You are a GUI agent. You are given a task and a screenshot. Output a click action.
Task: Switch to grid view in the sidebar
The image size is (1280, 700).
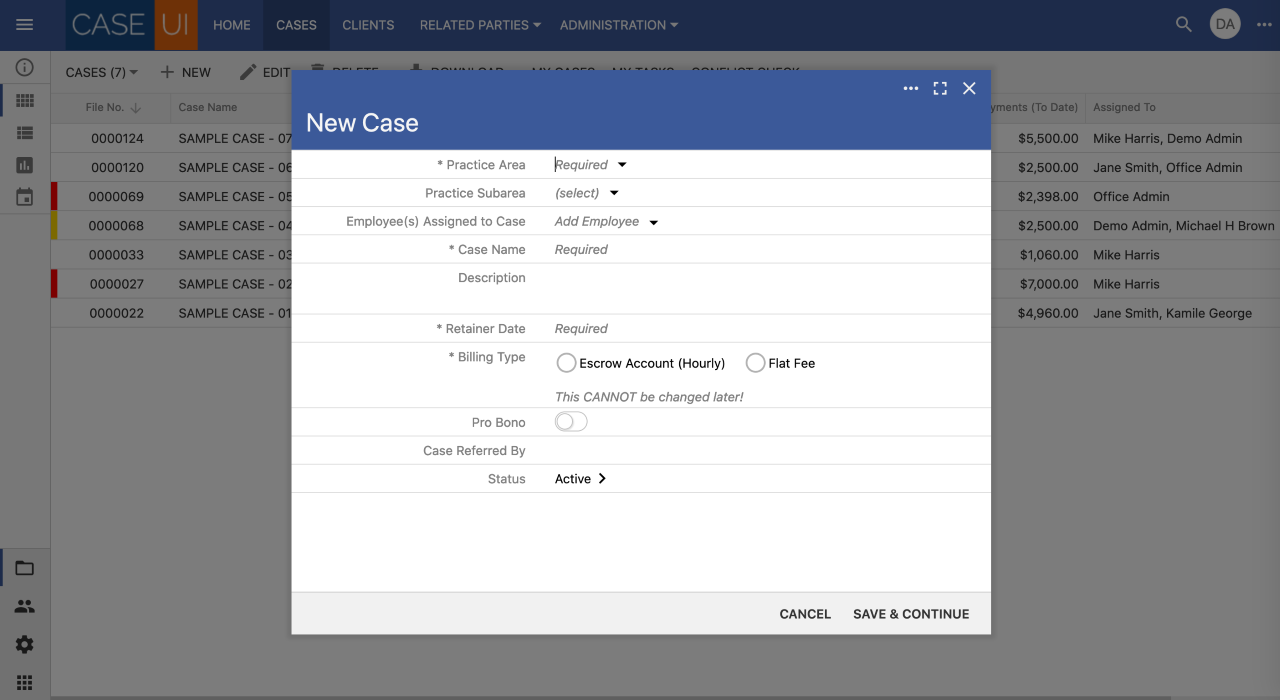click(24, 100)
